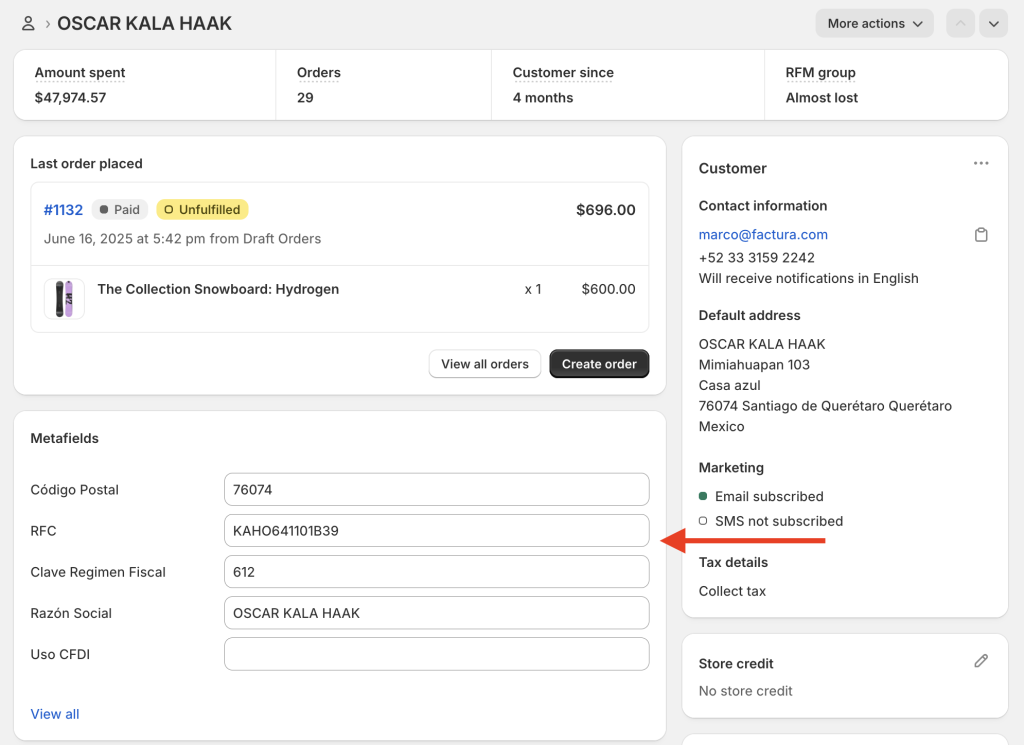This screenshot has width=1024, height=745.
Task: Copy email with the clipboard icon
Action: pyautogui.click(x=981, y=234)
